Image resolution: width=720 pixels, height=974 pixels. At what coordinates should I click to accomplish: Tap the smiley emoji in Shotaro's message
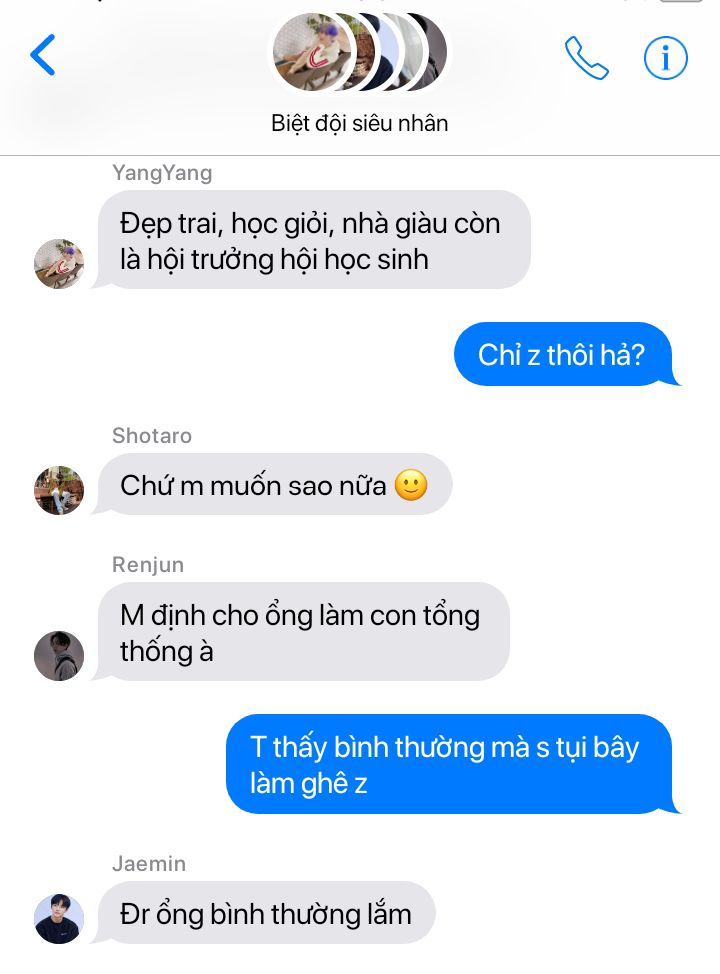[x=411, y=485]
